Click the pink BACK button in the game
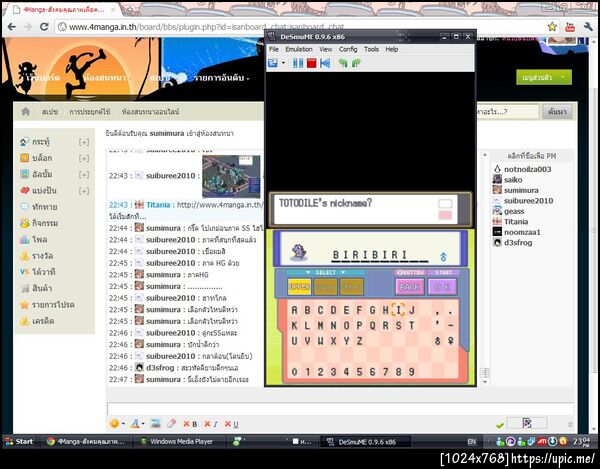600x469 pixels. pos(409,287)
